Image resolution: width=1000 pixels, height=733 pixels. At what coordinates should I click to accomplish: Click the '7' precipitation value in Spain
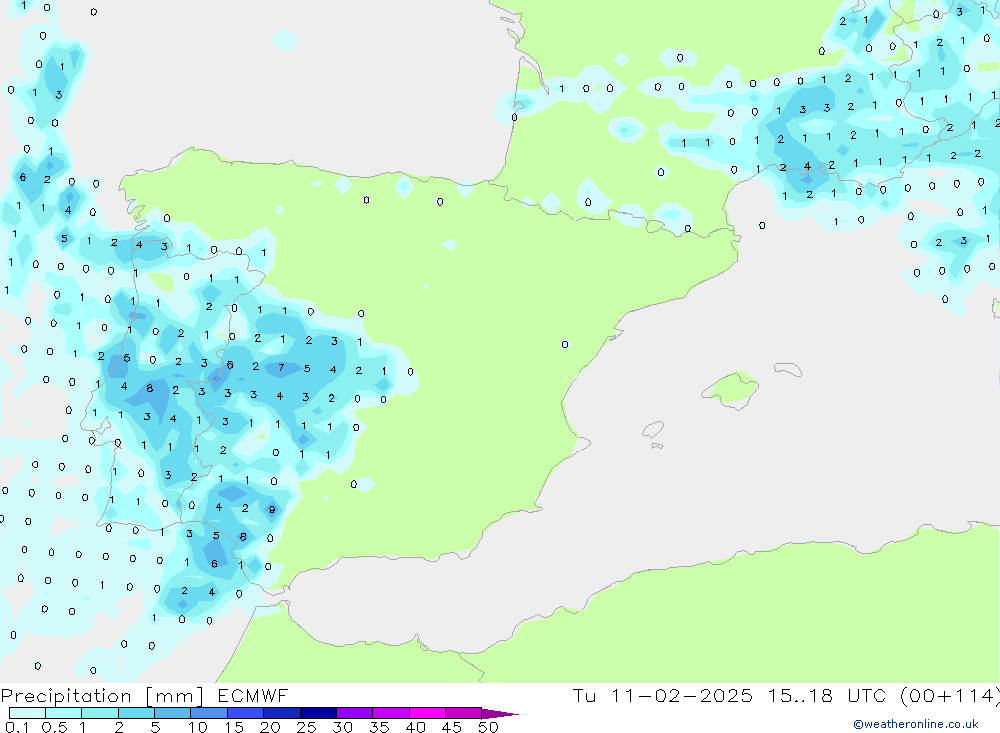(x=281, y=367)
